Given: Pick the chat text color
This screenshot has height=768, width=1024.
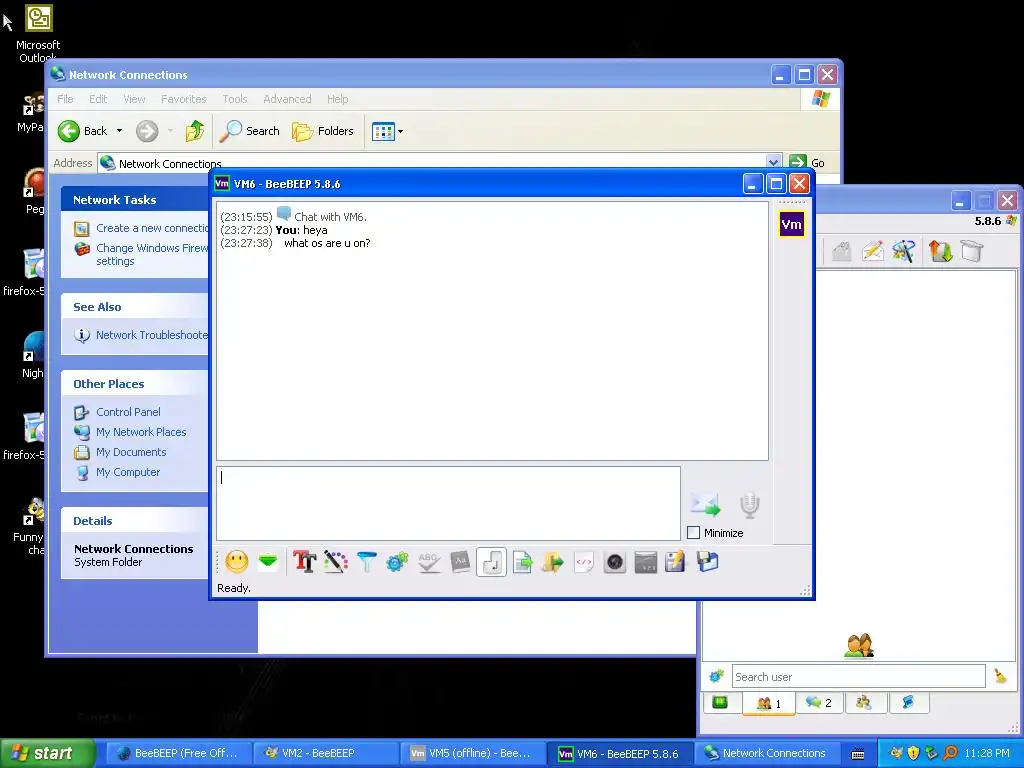Looking at the screenshot, I should 336,562.
